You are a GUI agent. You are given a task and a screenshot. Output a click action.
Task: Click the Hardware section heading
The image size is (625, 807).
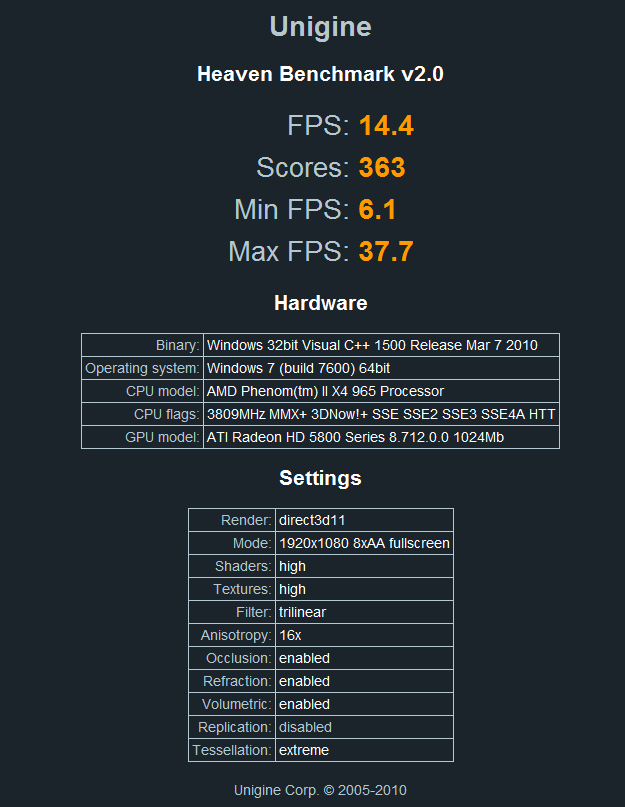tap(320, 303)
